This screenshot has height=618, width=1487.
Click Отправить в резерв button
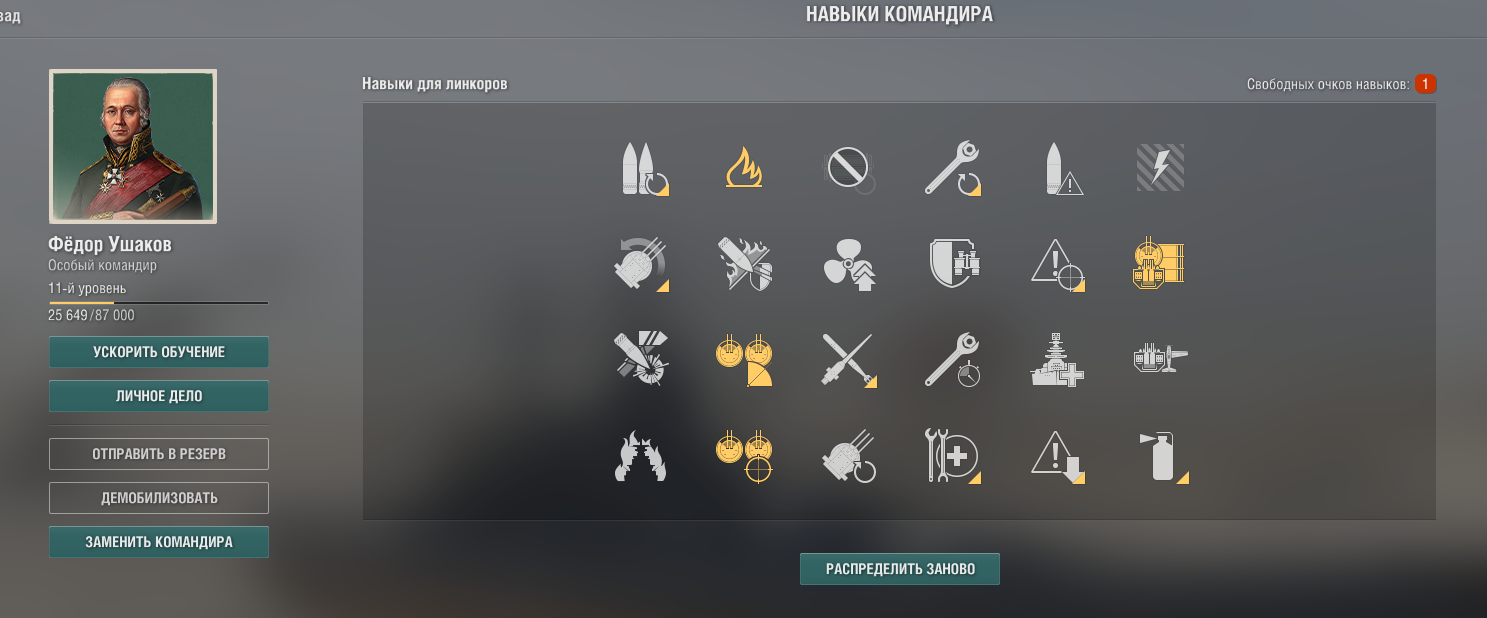[159, 454]
